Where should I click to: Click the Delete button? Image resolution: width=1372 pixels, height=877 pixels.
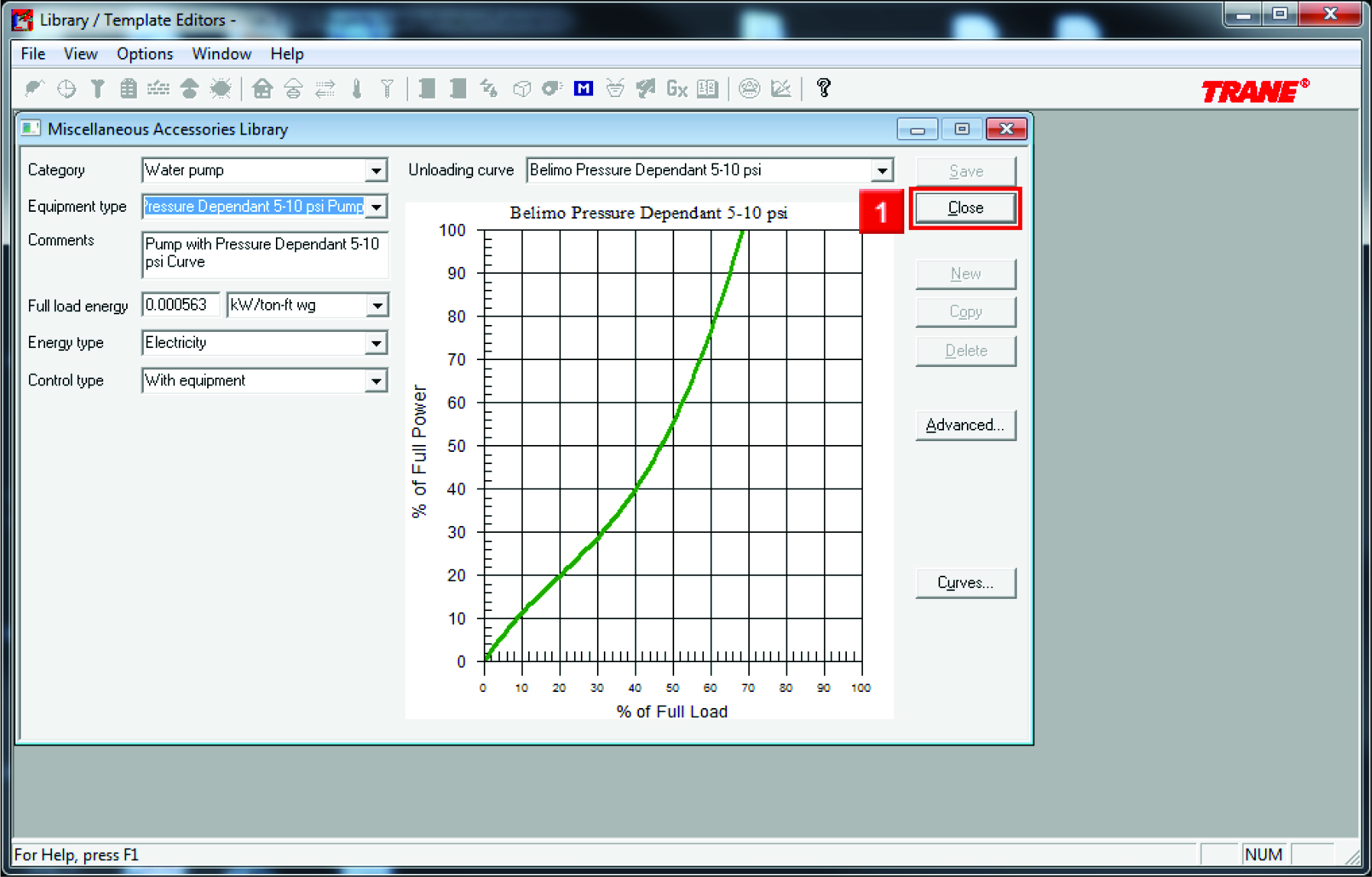[965, 351]
